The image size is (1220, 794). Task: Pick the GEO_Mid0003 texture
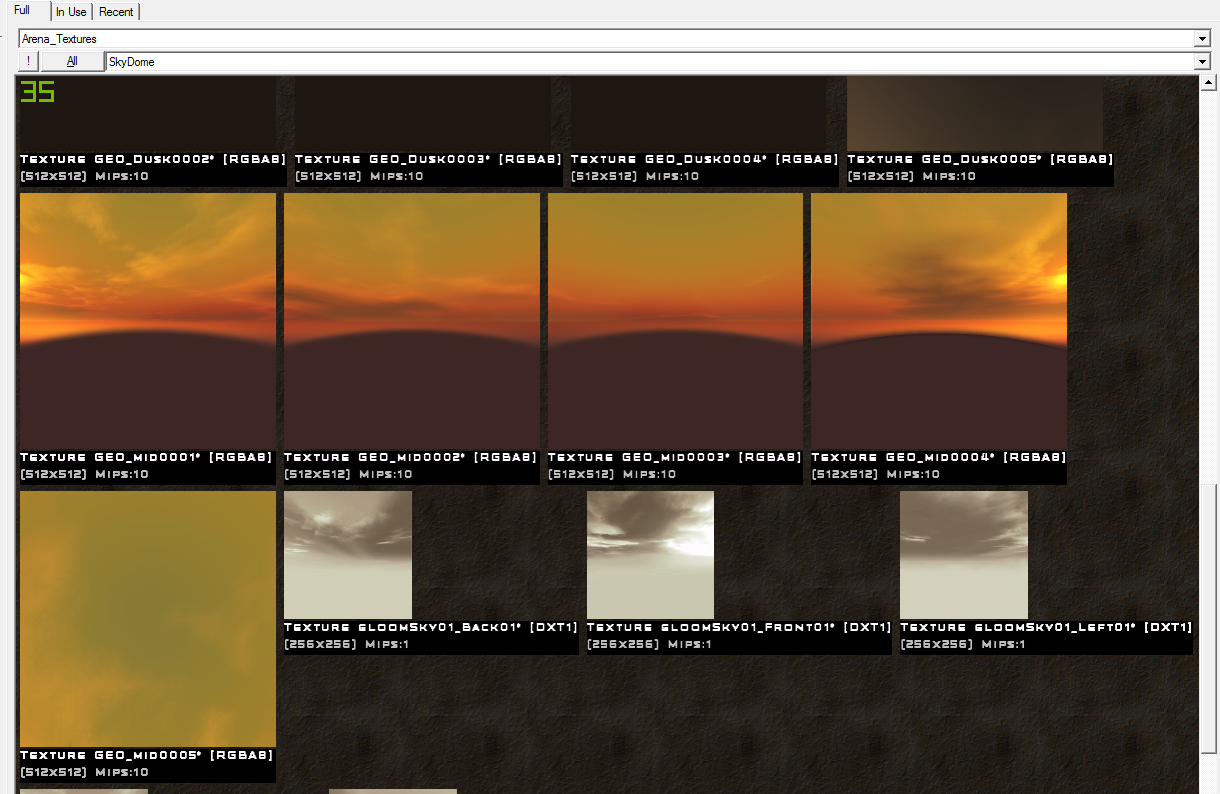click(x=675, y=318)
